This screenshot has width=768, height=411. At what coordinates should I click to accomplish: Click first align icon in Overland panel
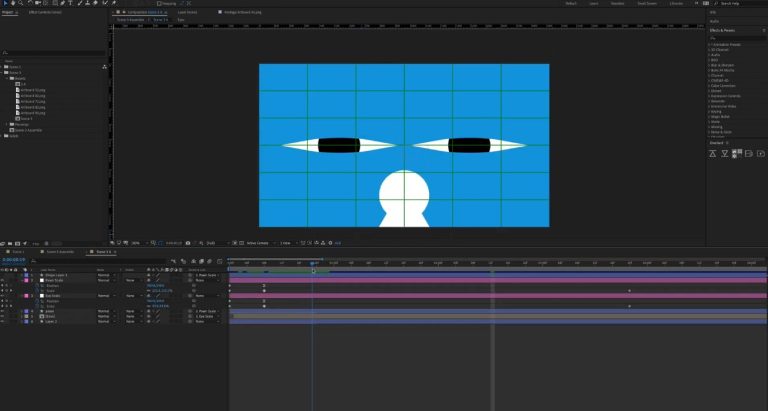coord(713,154)
